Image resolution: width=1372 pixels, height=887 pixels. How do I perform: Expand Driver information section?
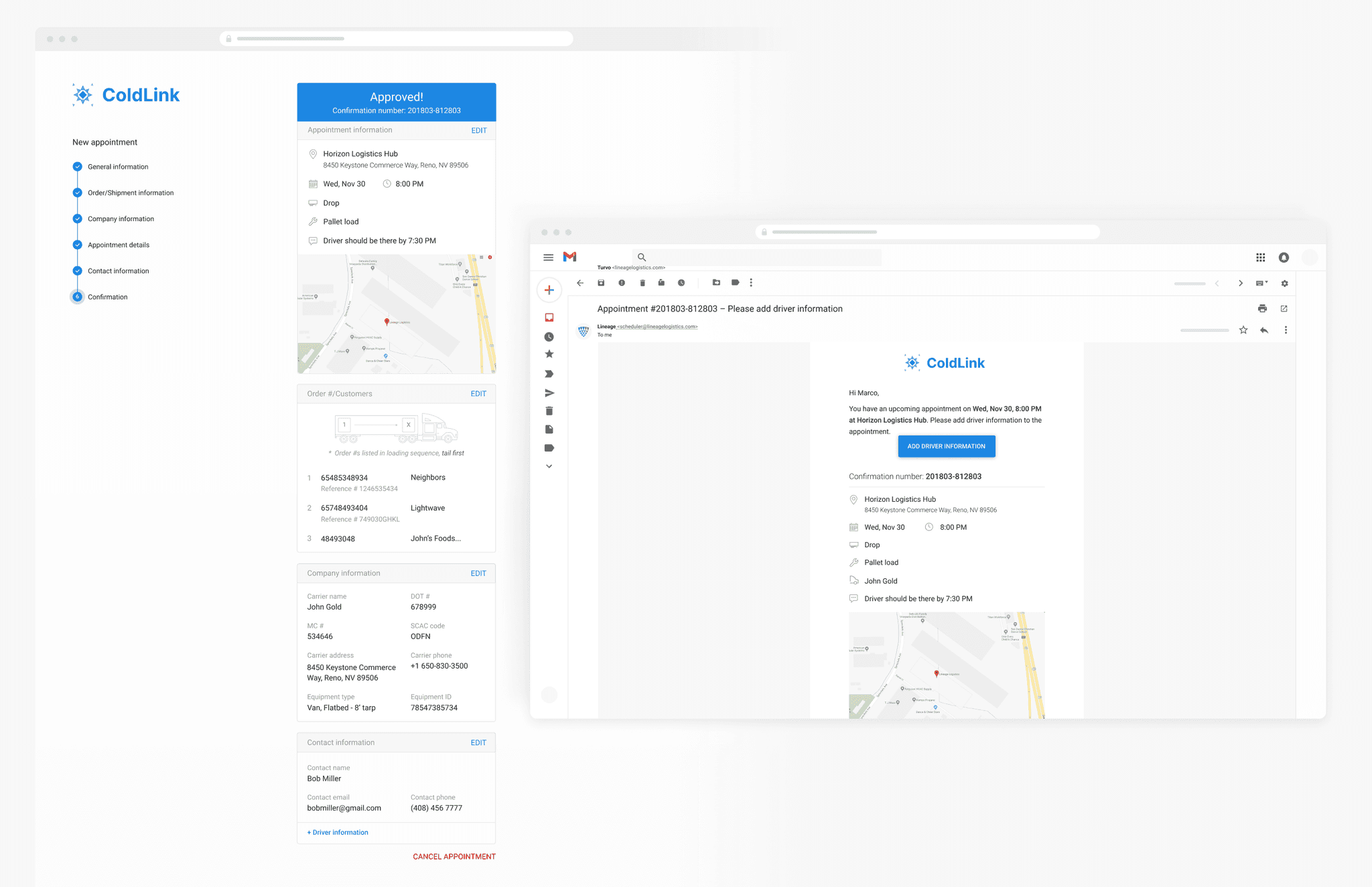[338, 833]
